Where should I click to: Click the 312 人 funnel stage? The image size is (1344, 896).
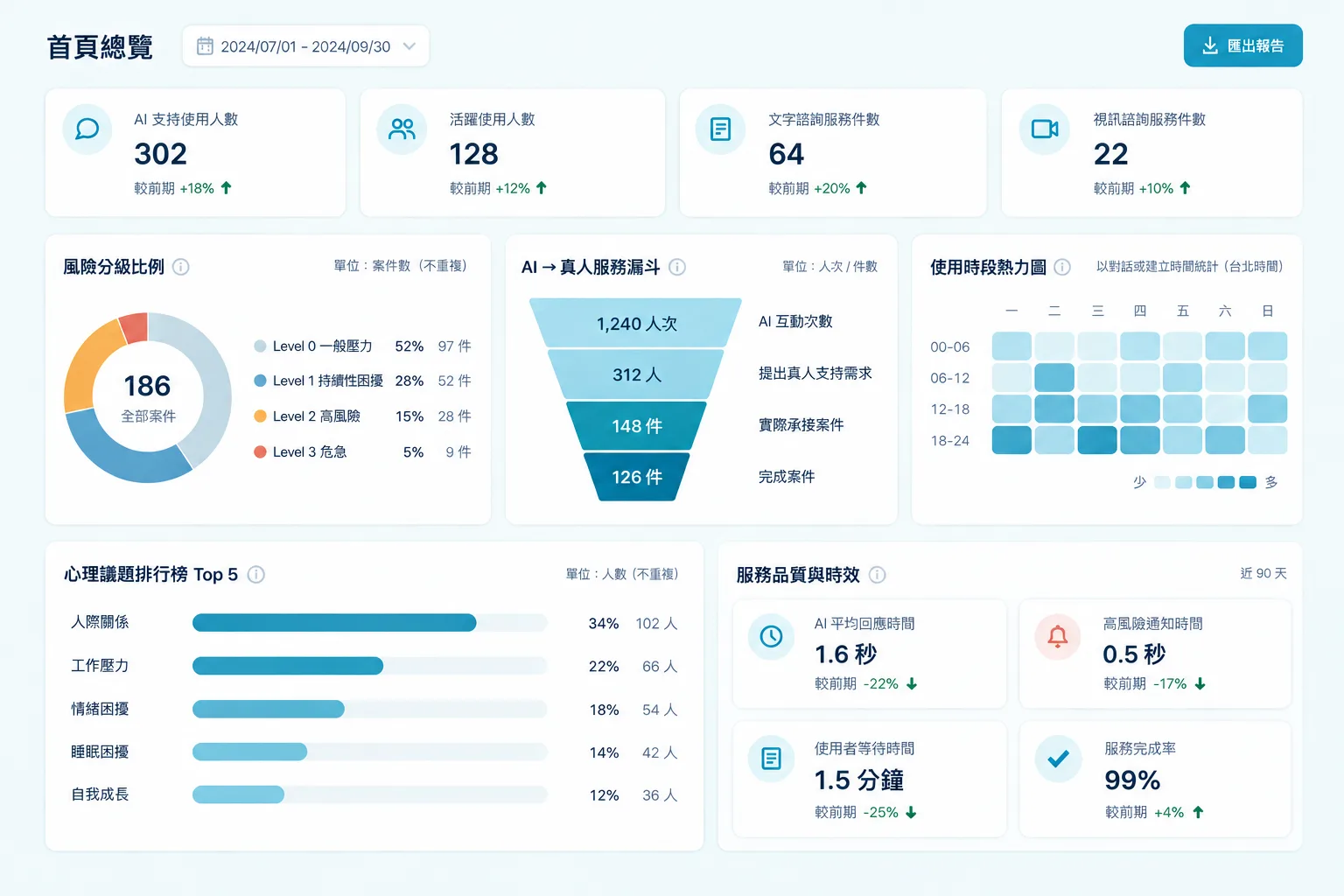(x=636, y=374)
